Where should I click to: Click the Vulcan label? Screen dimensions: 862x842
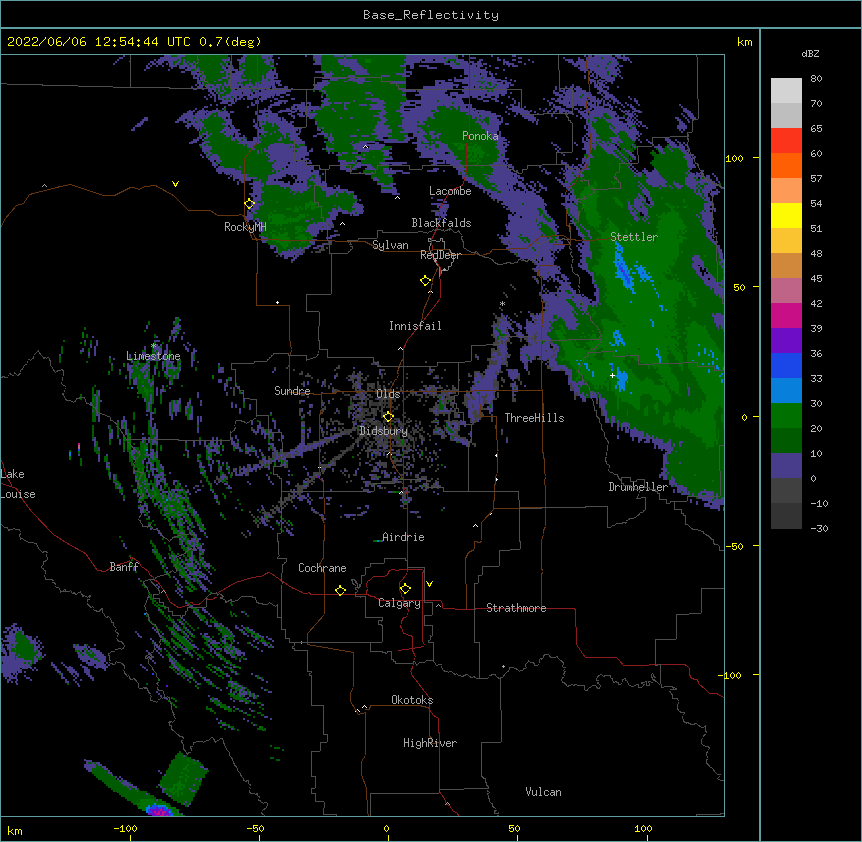point(543,792)
